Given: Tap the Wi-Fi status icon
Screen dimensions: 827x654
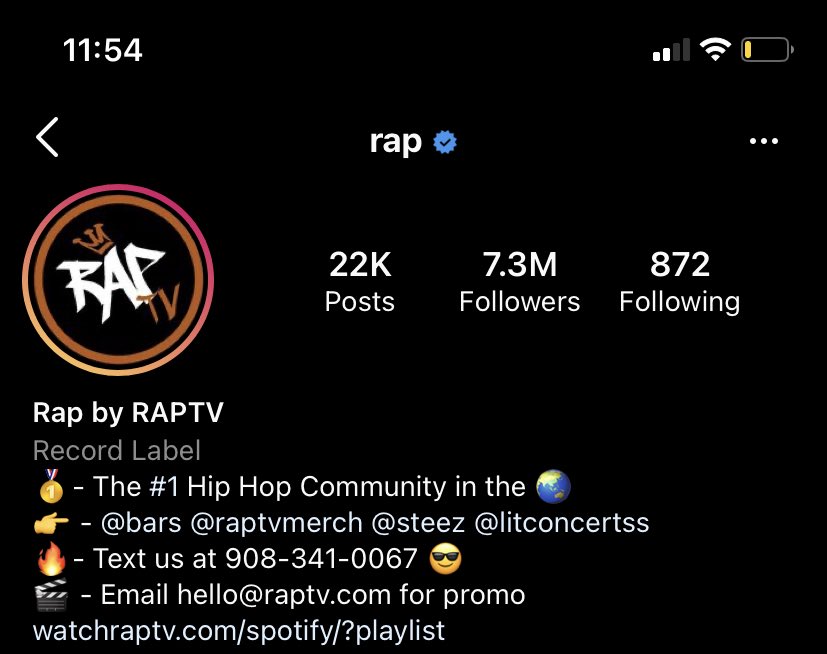Looking at the screenshot, I should click(x=715, y=50).
